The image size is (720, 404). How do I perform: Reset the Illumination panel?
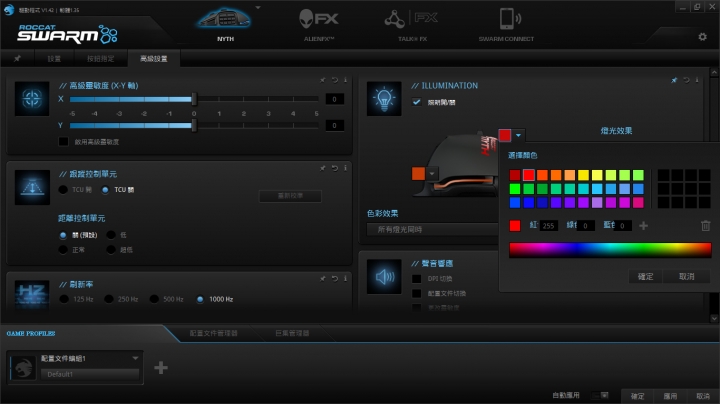click(x=686, y=80)
